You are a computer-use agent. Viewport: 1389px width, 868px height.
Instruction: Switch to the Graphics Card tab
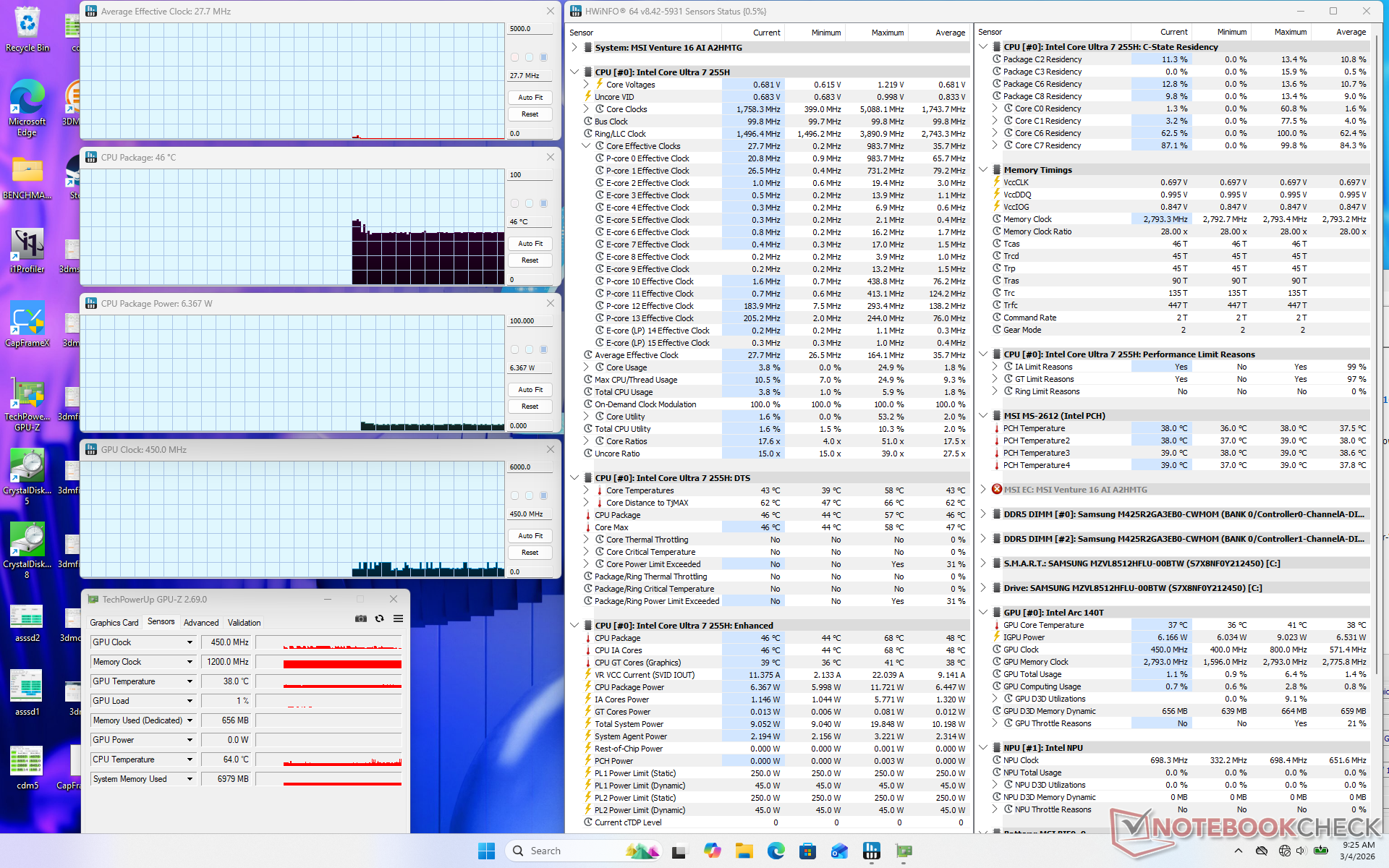pos(114,623)
